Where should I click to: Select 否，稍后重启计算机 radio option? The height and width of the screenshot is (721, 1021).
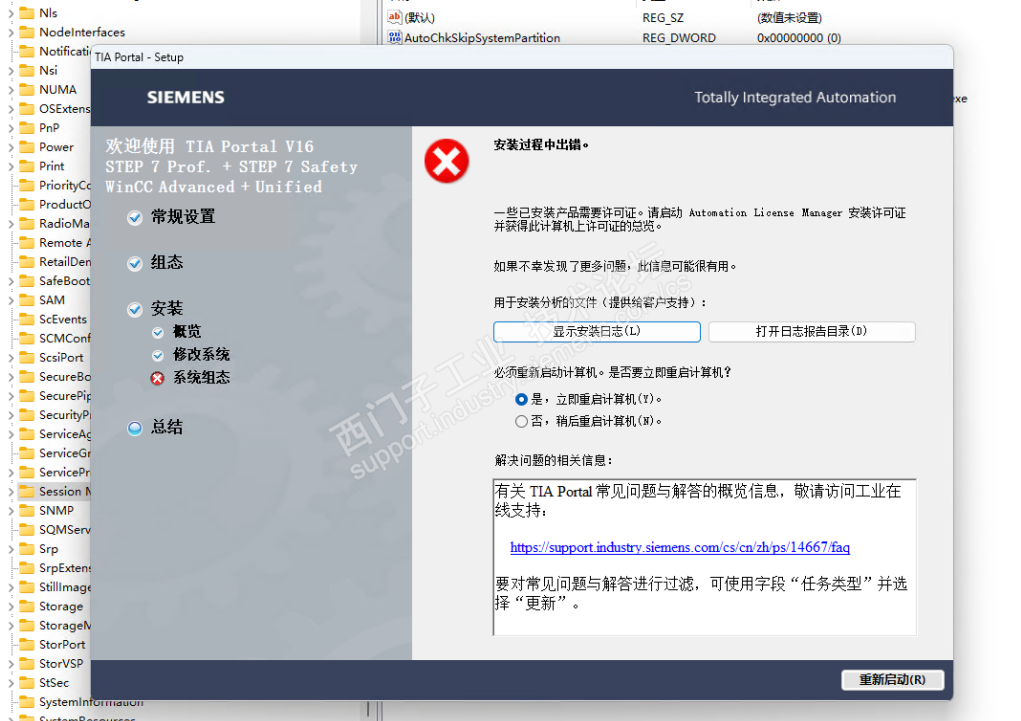[521, 421]
